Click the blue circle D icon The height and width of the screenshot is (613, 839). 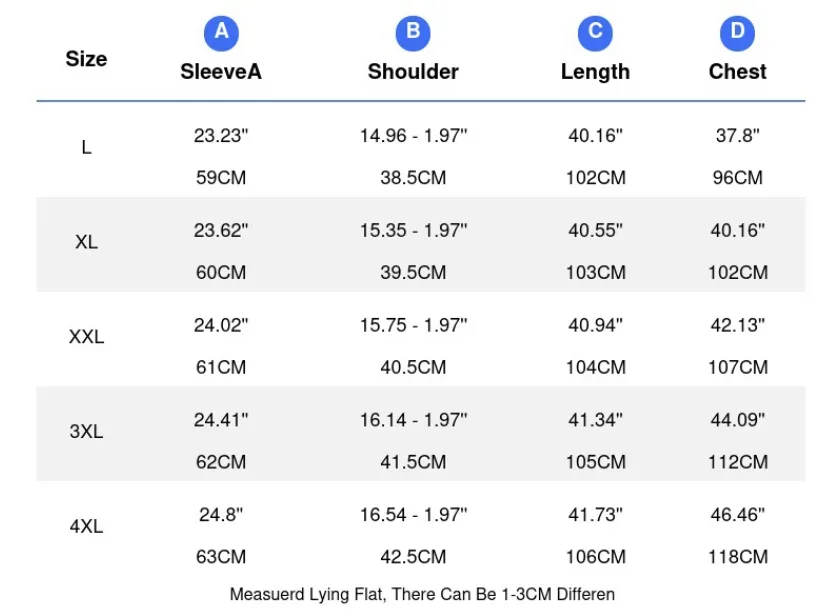(x=737, y=33)
